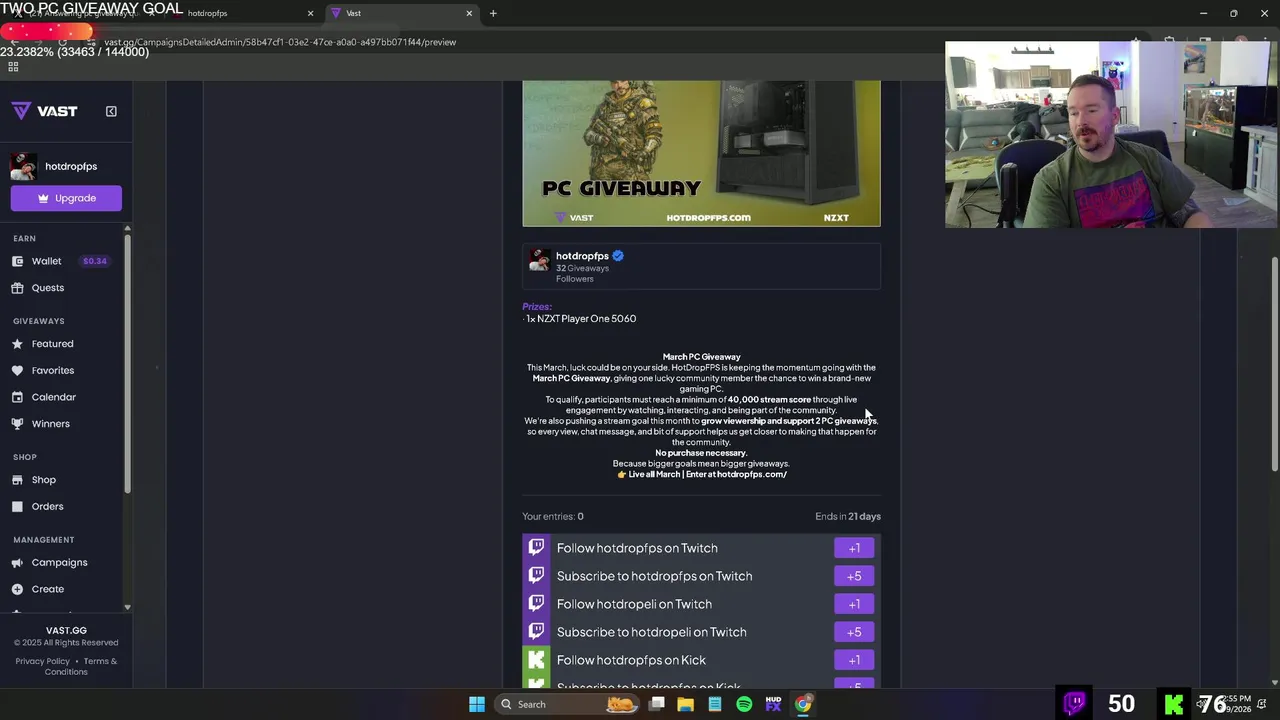Open the Windows Start menu
Image resolution: width=1280 pixels, height=720 pixels.
477,704
